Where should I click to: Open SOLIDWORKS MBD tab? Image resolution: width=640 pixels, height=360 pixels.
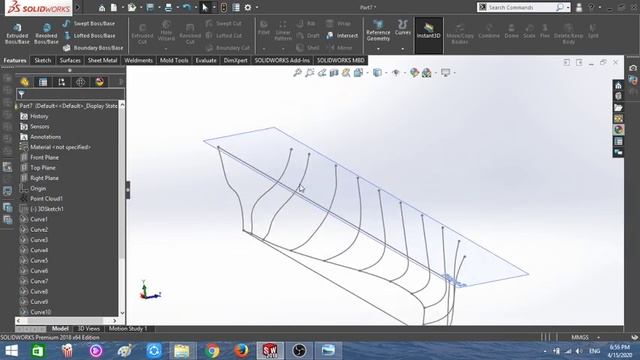tap(340, 60)
